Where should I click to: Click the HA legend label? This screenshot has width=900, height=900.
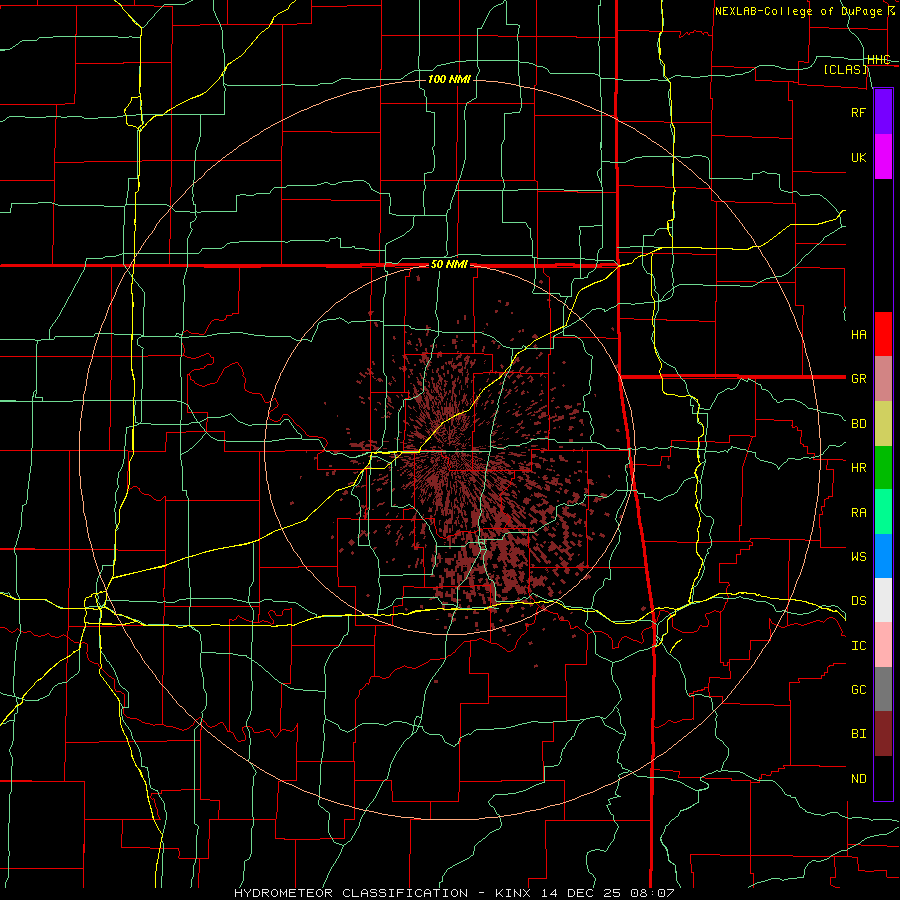click(858, 334)
